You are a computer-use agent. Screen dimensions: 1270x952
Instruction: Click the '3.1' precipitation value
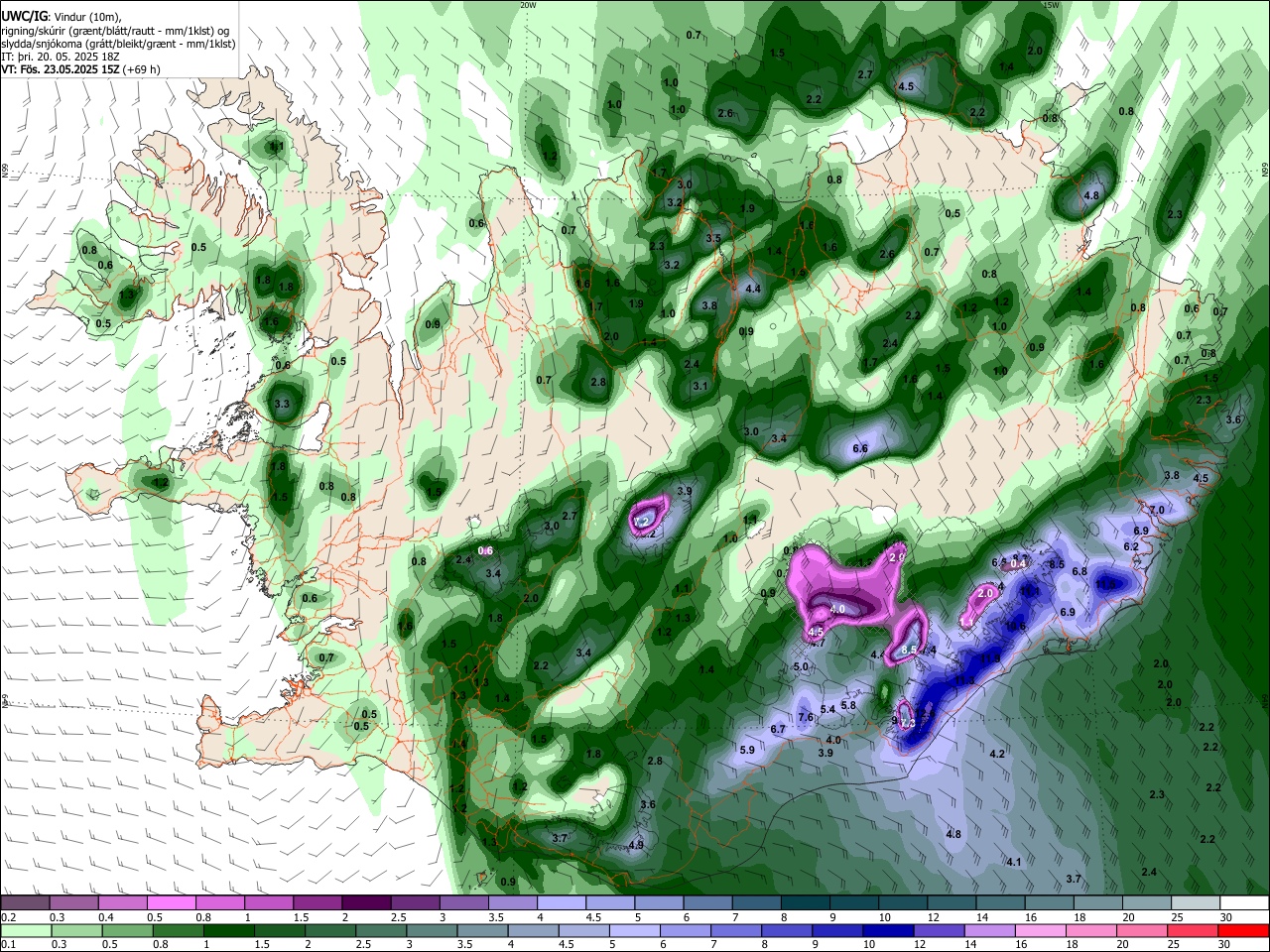coord(700,386)
